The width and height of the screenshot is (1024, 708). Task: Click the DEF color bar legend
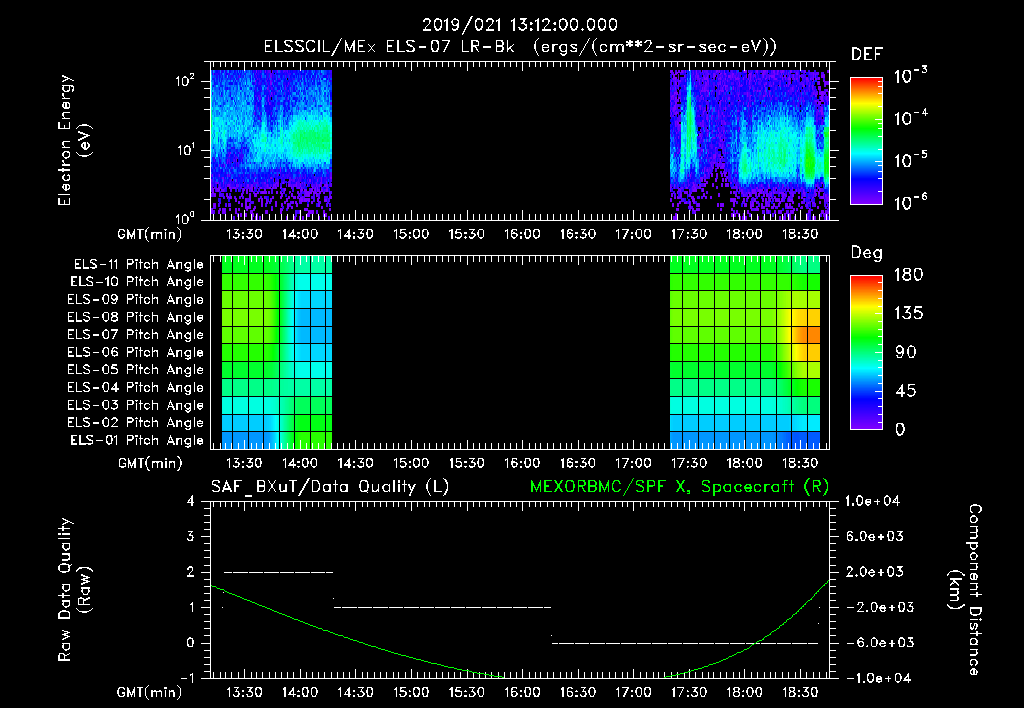coord(866,141)
